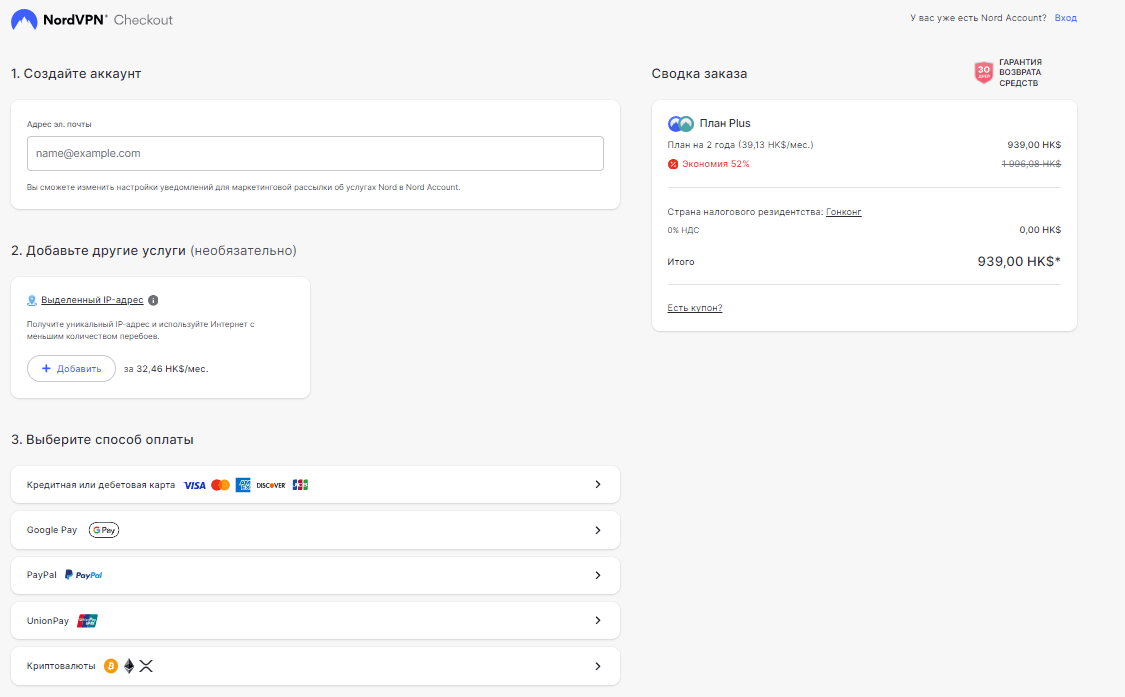Expand the Google Pay payment chevron
The image size is (1125, 697).
click(x=598, y=530)
